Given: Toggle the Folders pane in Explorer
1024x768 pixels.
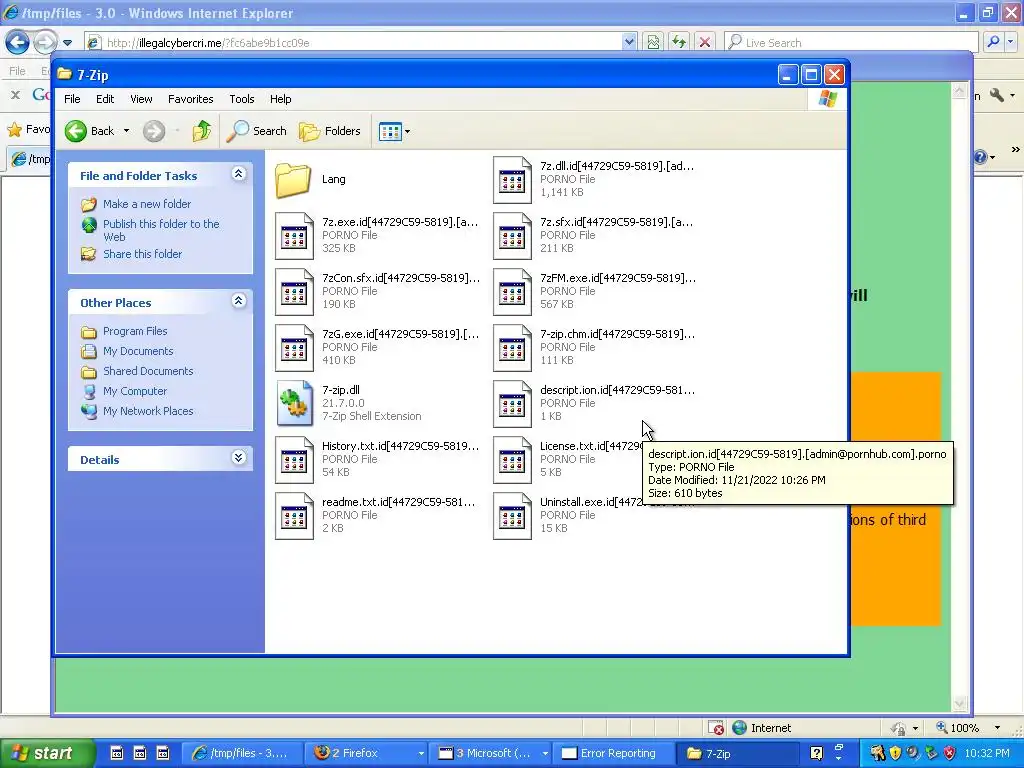Looking at the screenshot, I should pyautogui.click(x=330, y=131).
